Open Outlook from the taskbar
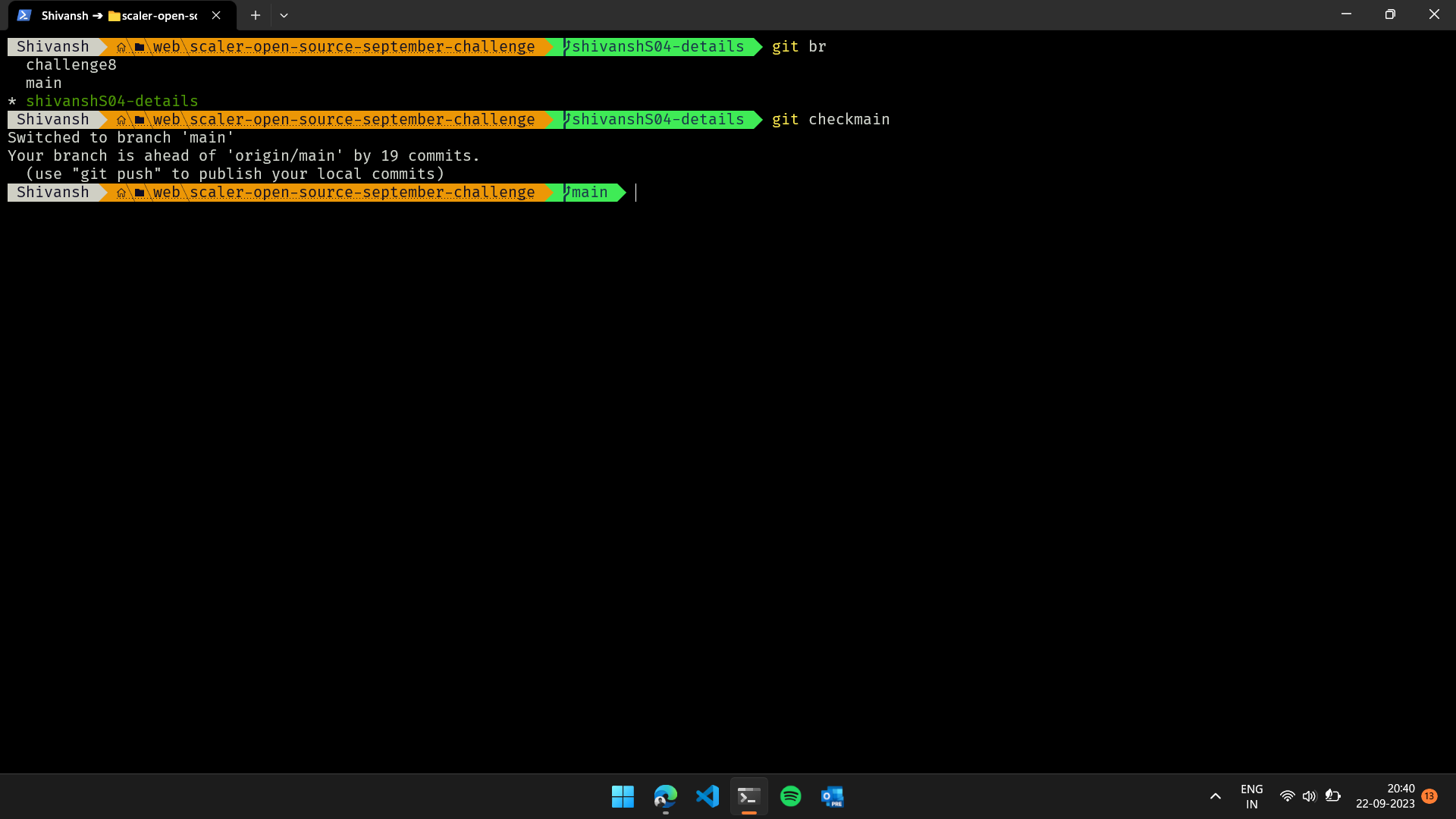Image resolution: width=1456 pixels, height=819 pixels. coord(832,796)
